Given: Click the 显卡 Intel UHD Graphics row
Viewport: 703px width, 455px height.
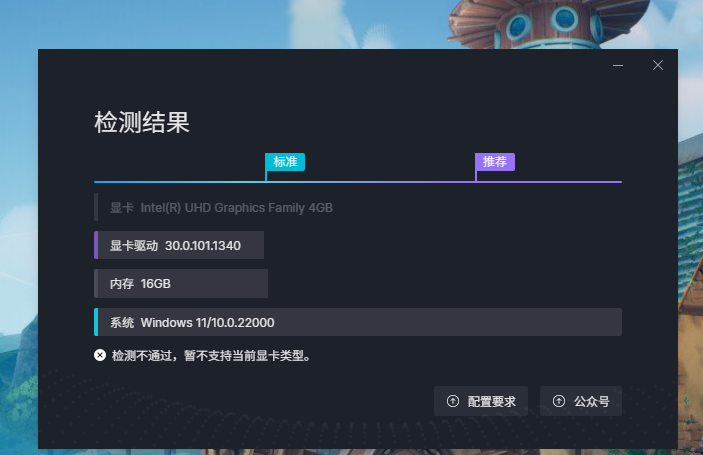Looking at the screenshot, I should [x=214, y=208].
